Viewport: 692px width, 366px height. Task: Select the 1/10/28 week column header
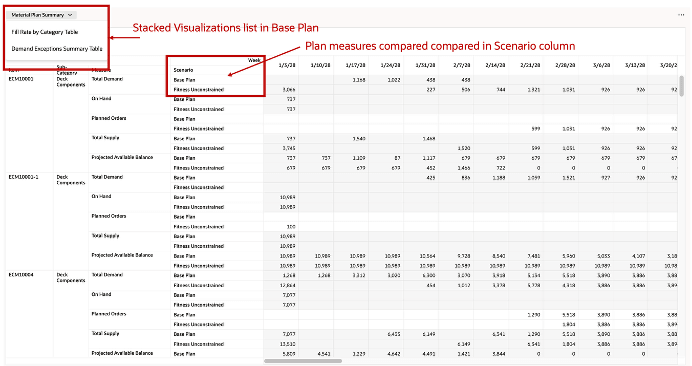pyautogui.click(x=320, y=65)
